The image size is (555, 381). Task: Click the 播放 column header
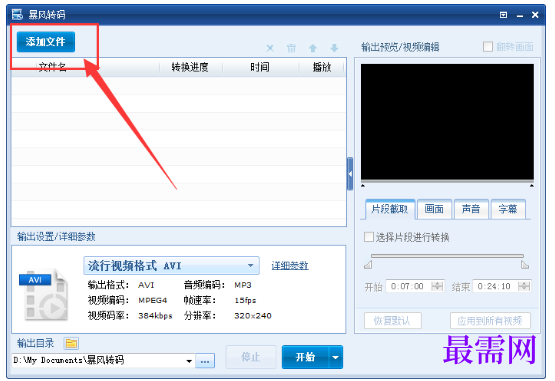point(322,67)
